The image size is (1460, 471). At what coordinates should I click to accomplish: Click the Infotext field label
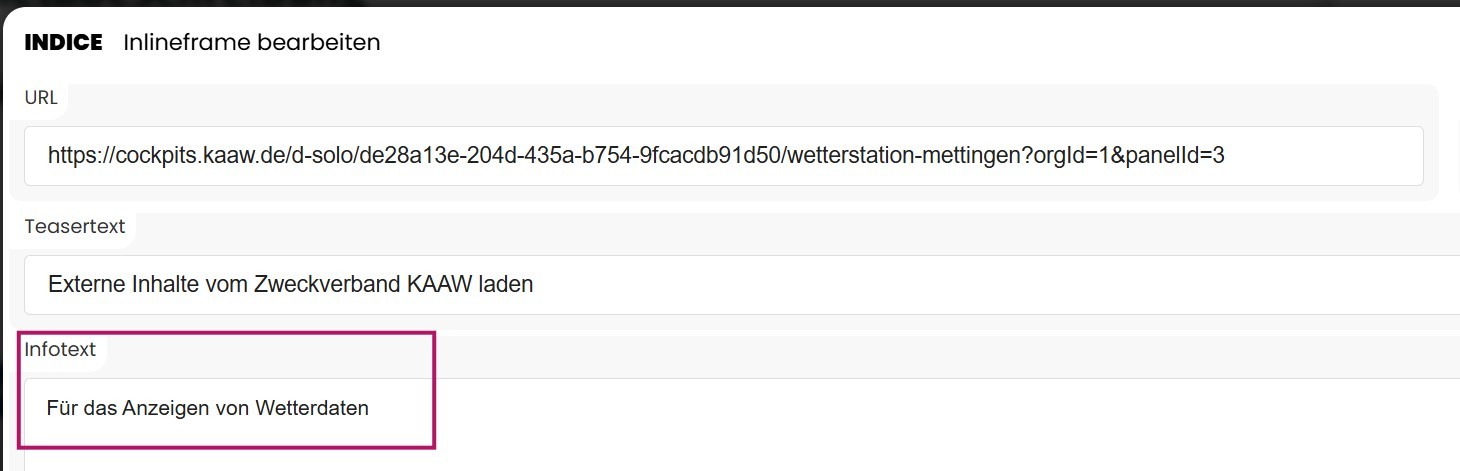click(x=60, y=350)
